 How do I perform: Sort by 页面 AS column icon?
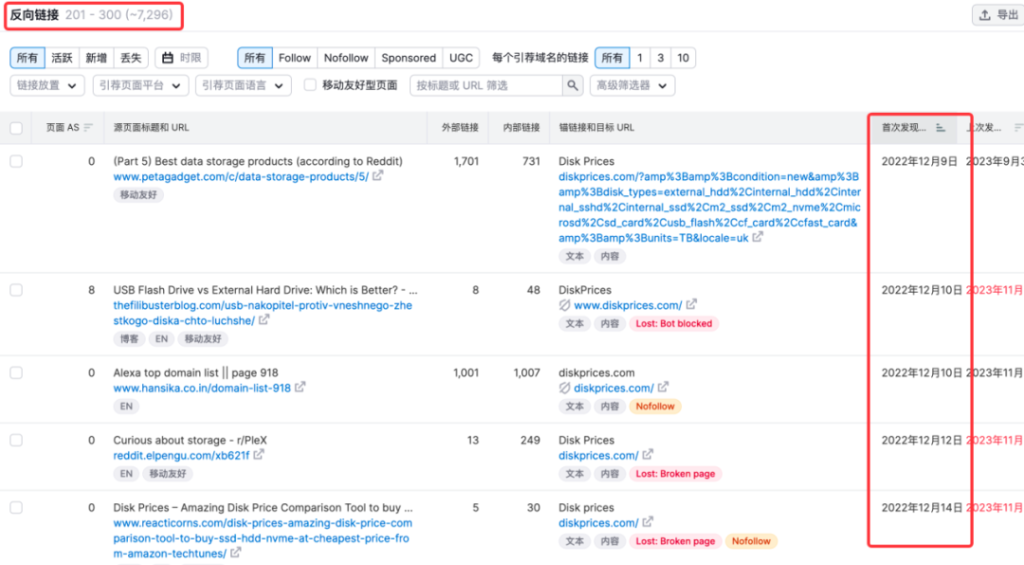[88, 127]
